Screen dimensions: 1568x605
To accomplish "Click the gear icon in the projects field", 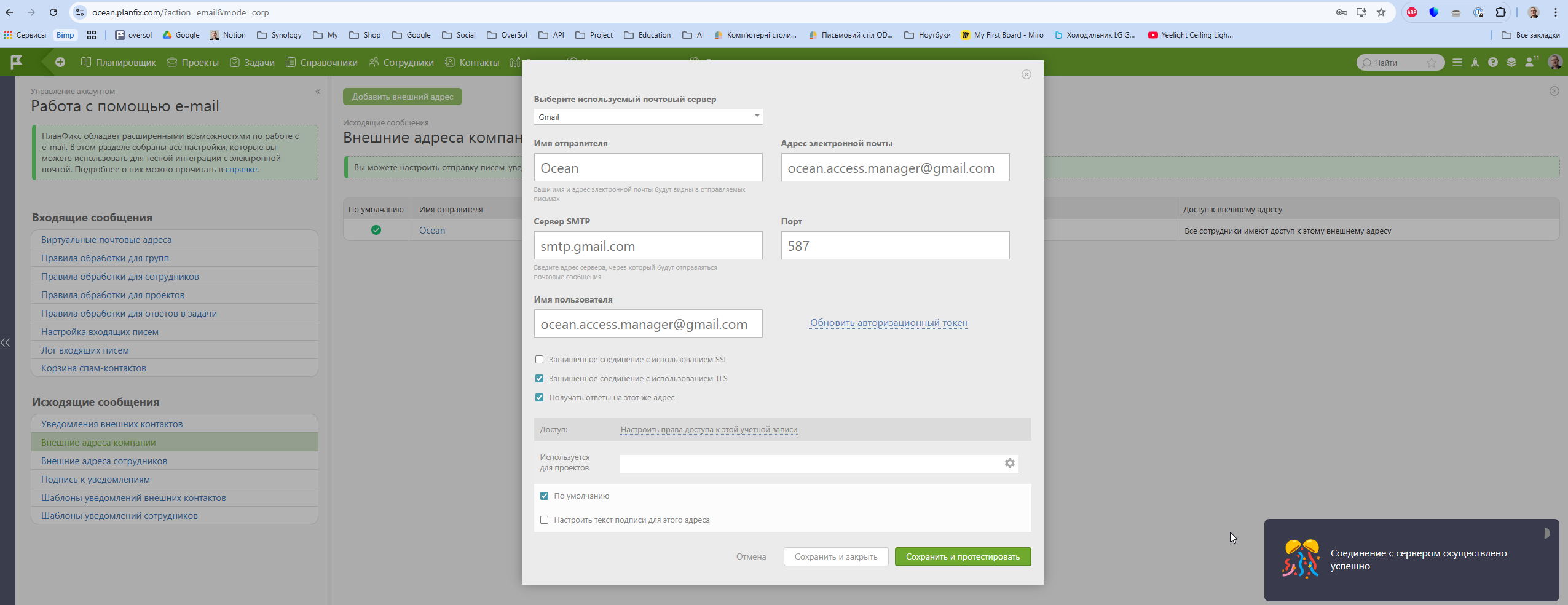I will coord(1009,463).
